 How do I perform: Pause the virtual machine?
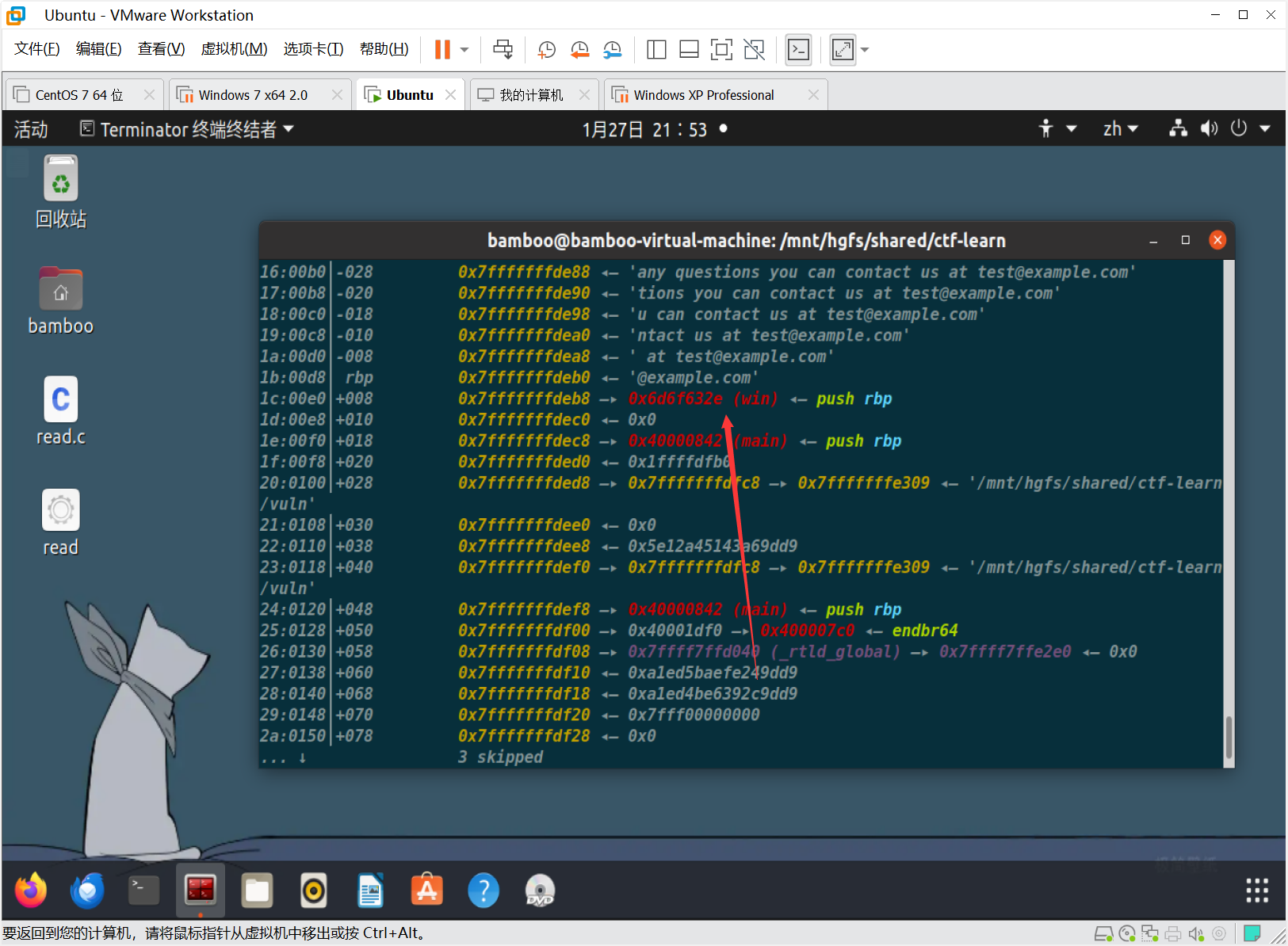tap(442, 50)
